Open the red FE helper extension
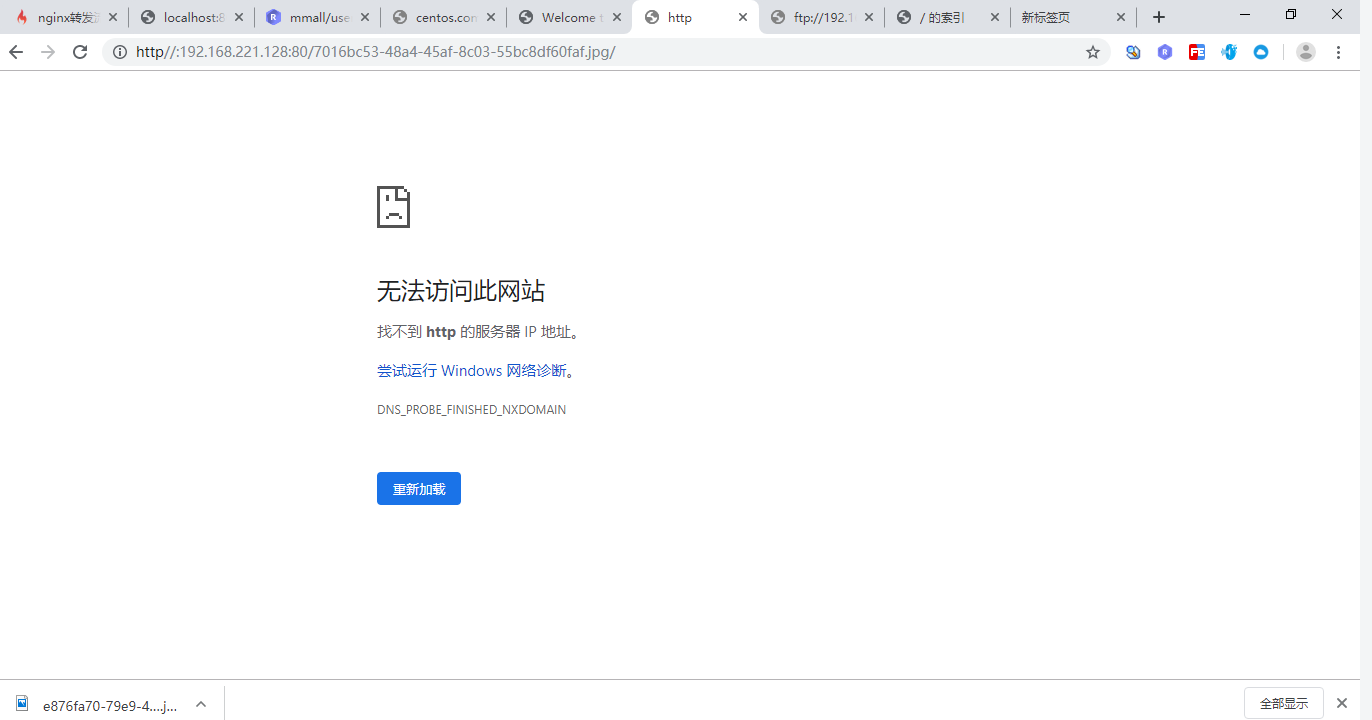The width and height of the screenshot is (1372, 720). click(x=1197, y=52)
